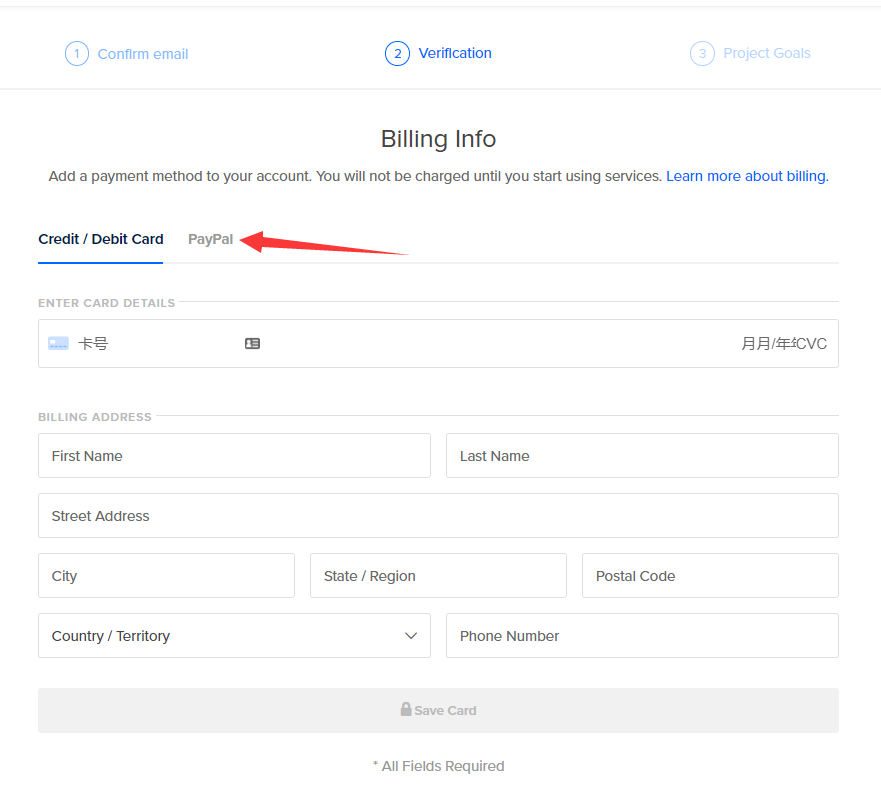Click the First Name input field
The width and height of the screenshot is (881, 798).
coord(234,456)
